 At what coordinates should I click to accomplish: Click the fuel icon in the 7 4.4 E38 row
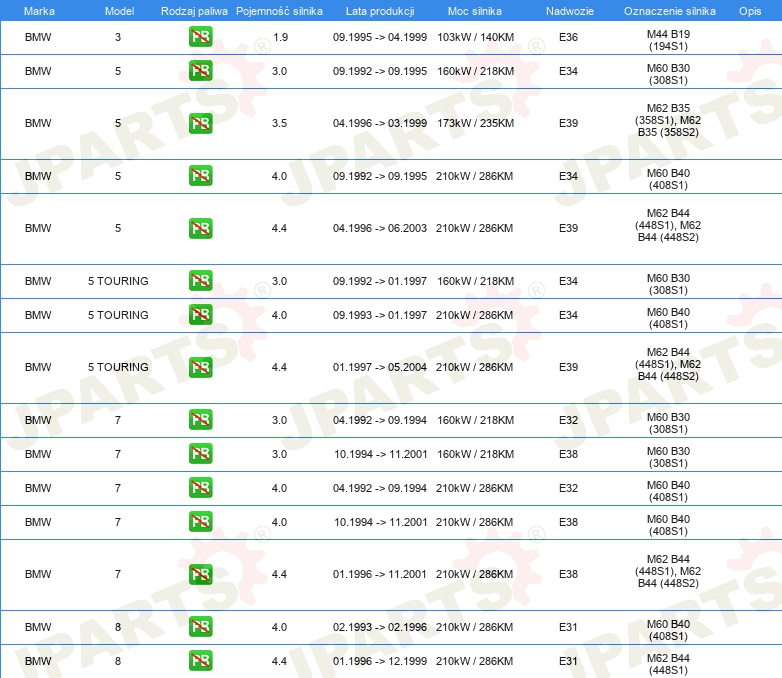click(x=200, y=574)
